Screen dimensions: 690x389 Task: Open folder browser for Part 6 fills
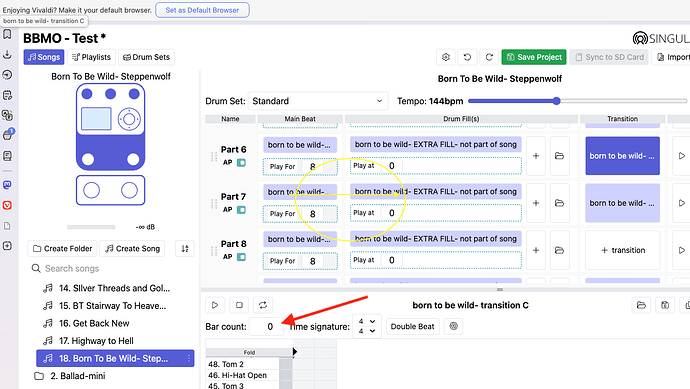[559, 156]
